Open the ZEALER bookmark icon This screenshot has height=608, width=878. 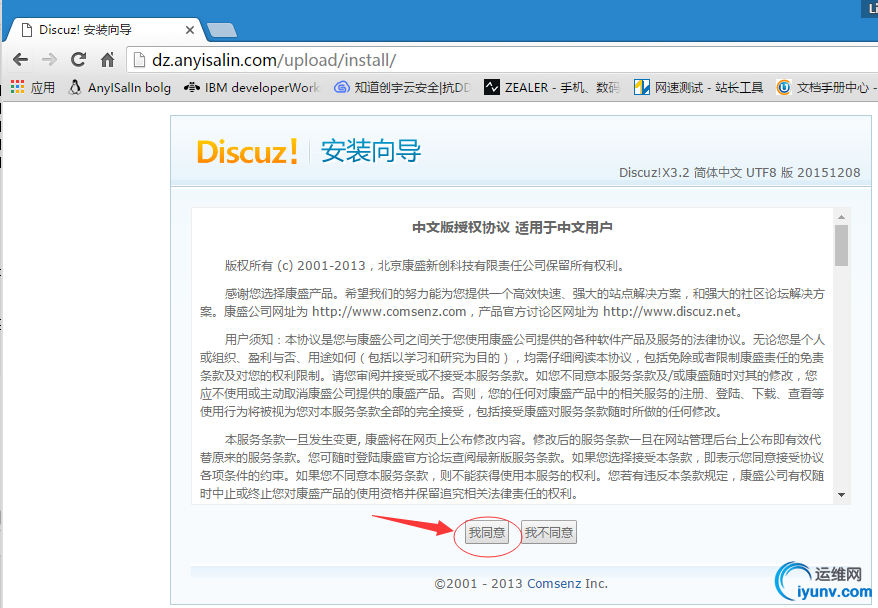coord(492,87)
